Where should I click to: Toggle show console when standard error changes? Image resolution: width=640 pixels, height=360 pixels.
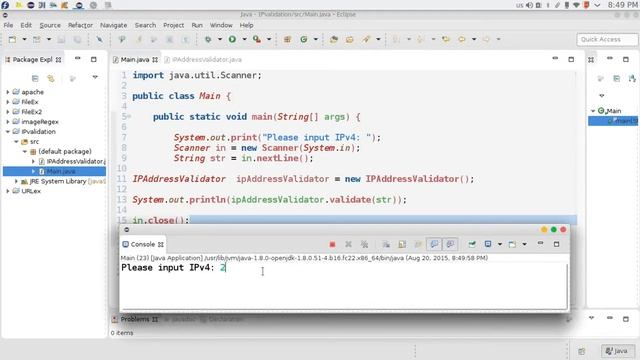click(450, 244)
